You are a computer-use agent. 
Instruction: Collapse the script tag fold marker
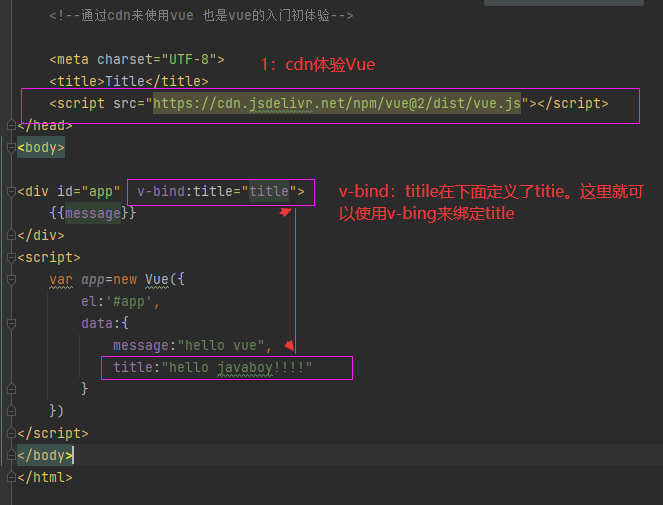[x=11, y=257]
